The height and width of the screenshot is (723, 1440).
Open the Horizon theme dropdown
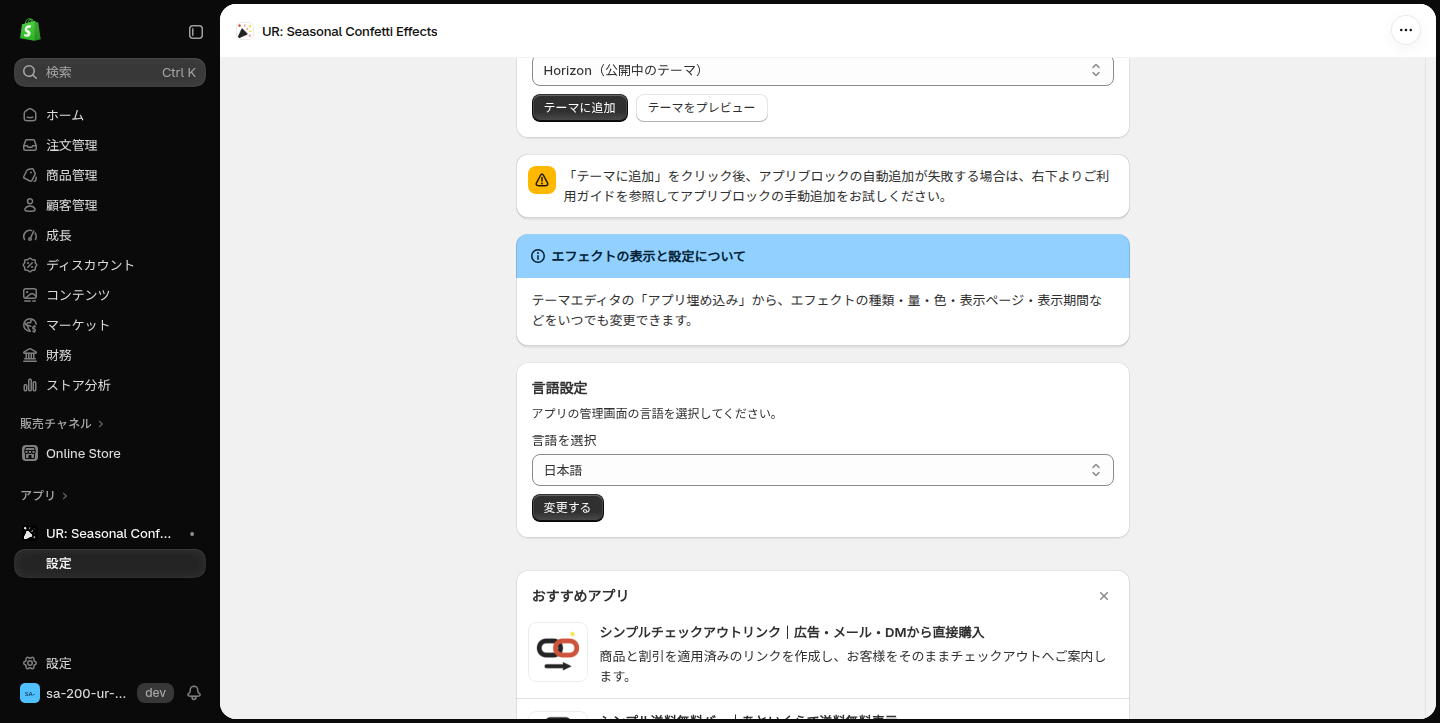(822, 70)
